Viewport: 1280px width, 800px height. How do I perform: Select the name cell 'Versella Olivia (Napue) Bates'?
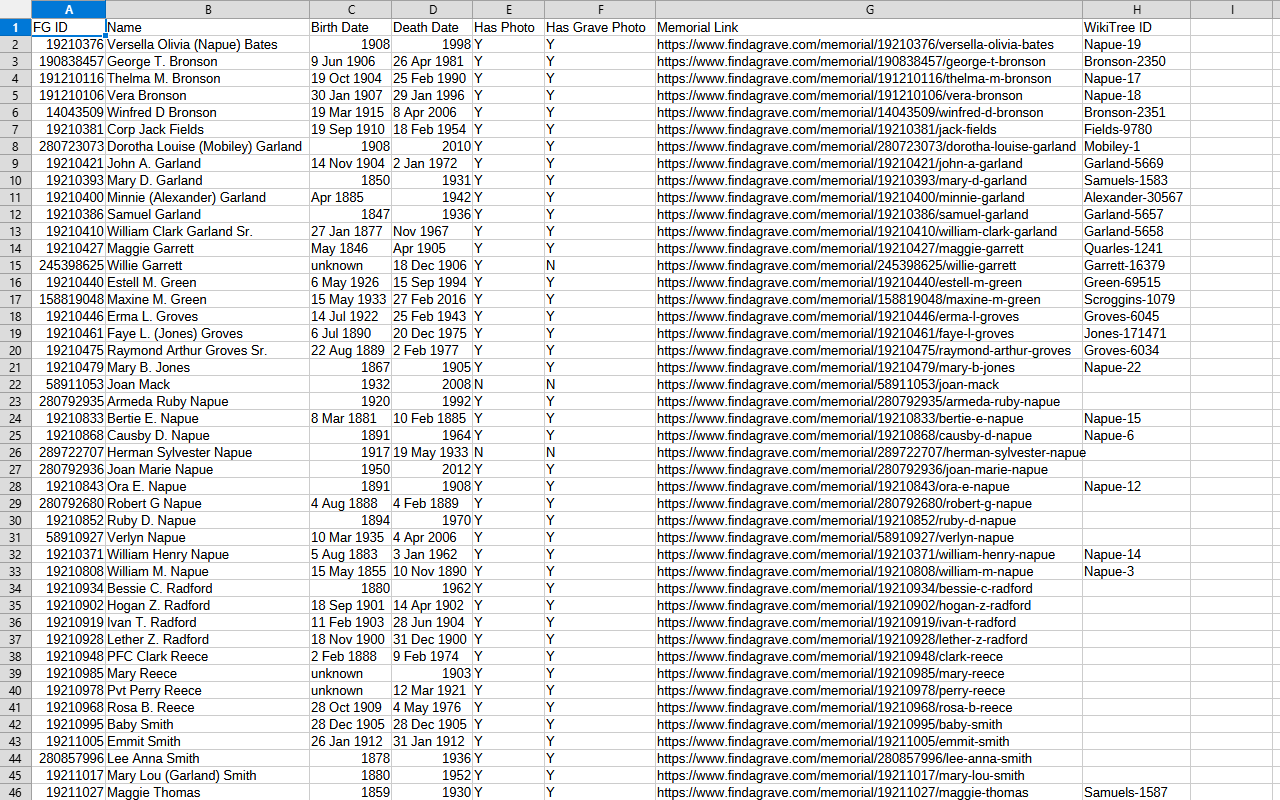[x=207, y=44]
